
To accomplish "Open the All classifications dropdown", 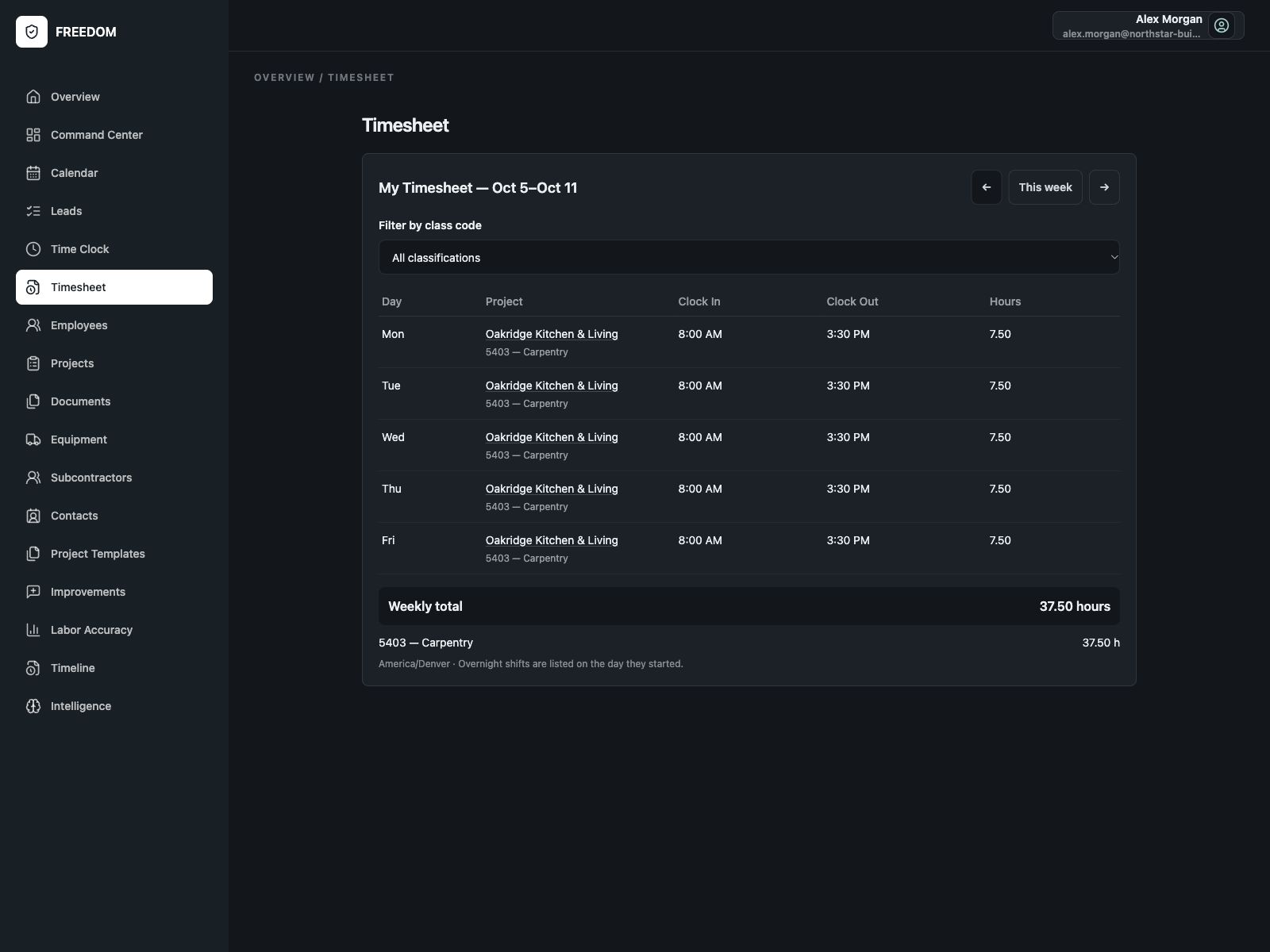I will click(749, 257).
